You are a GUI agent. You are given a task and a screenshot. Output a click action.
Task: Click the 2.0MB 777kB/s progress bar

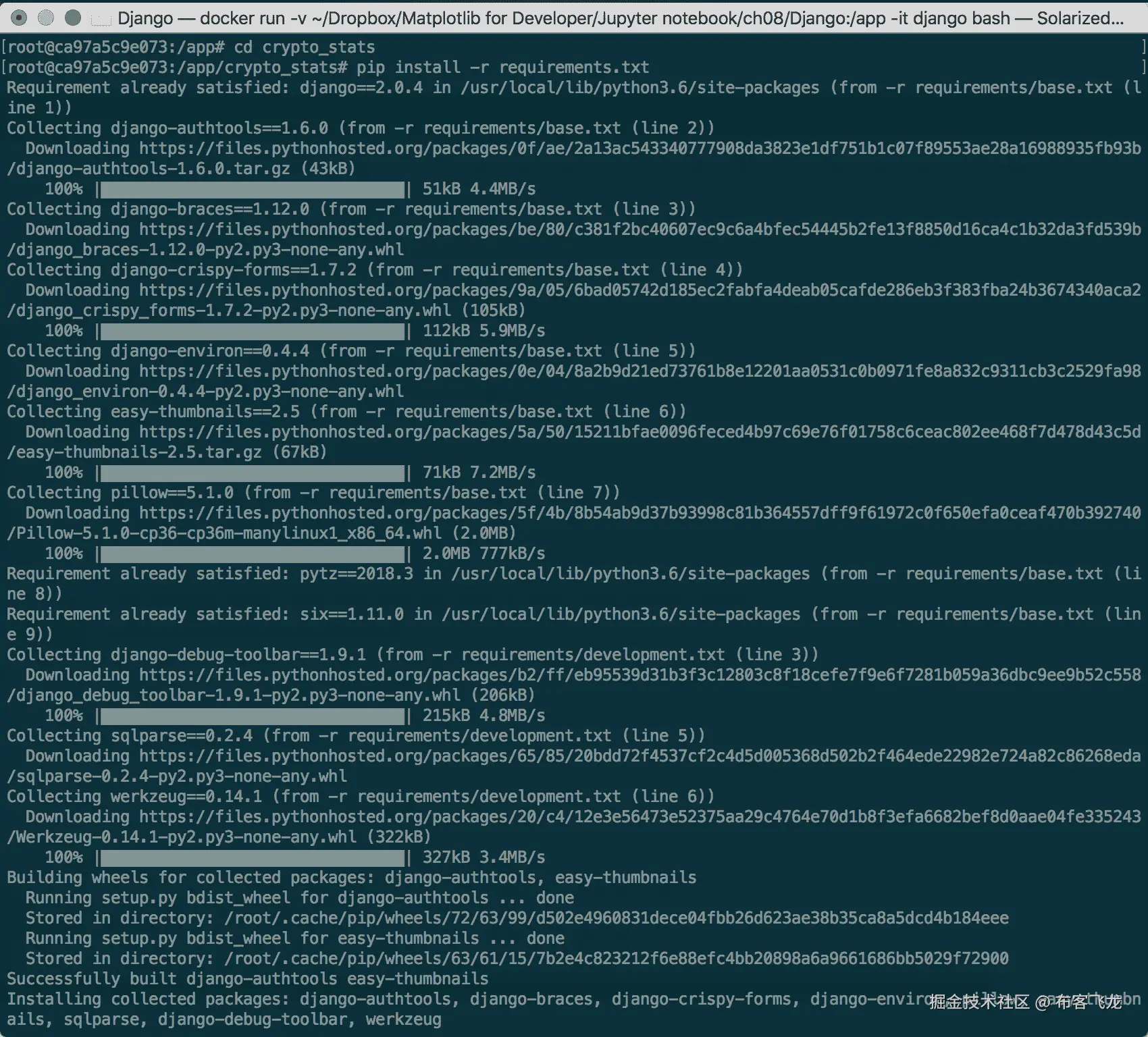coord(253,554)
